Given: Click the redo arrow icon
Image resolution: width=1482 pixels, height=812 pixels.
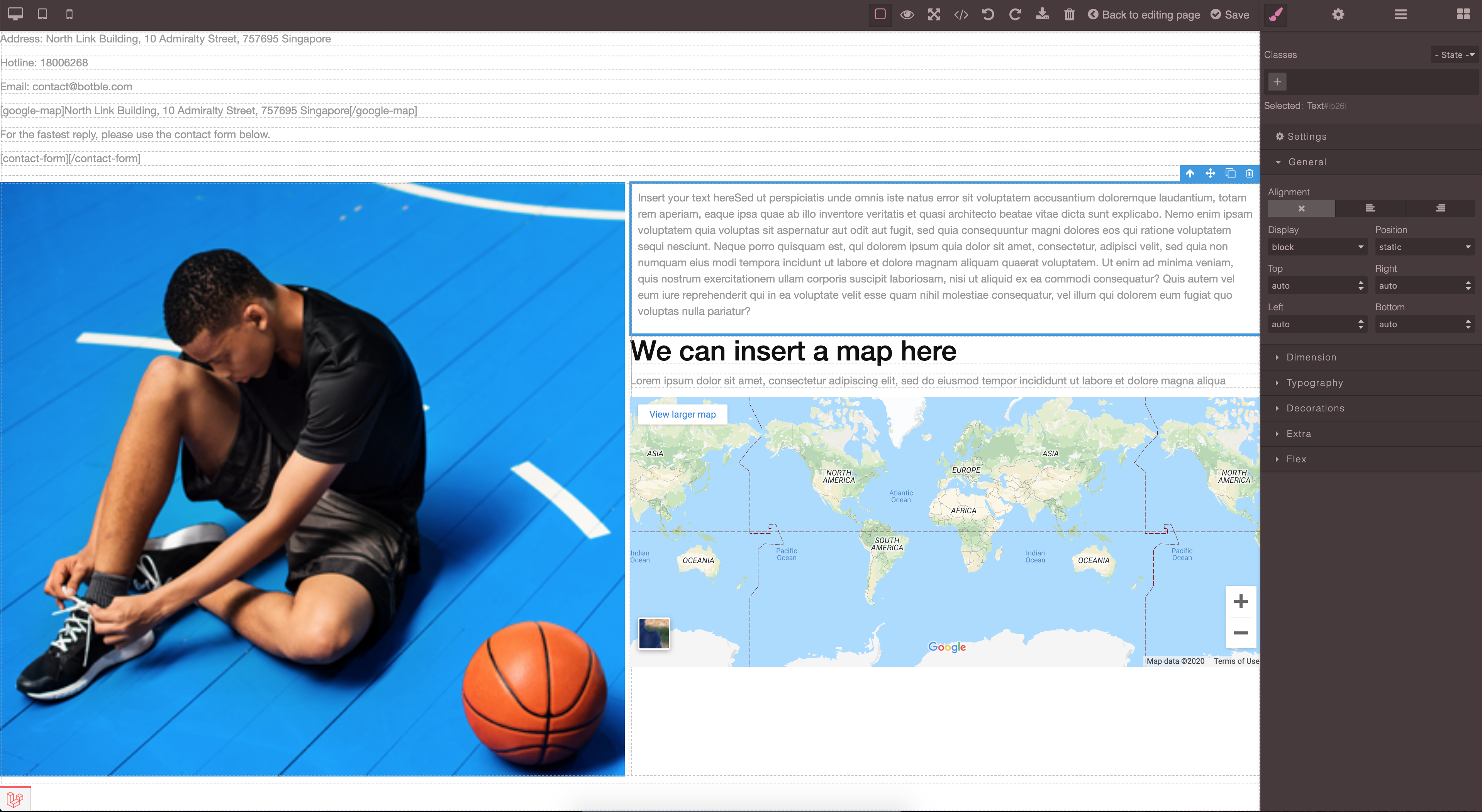Looking at the screenshot, I should click(x=1015, y=14).
